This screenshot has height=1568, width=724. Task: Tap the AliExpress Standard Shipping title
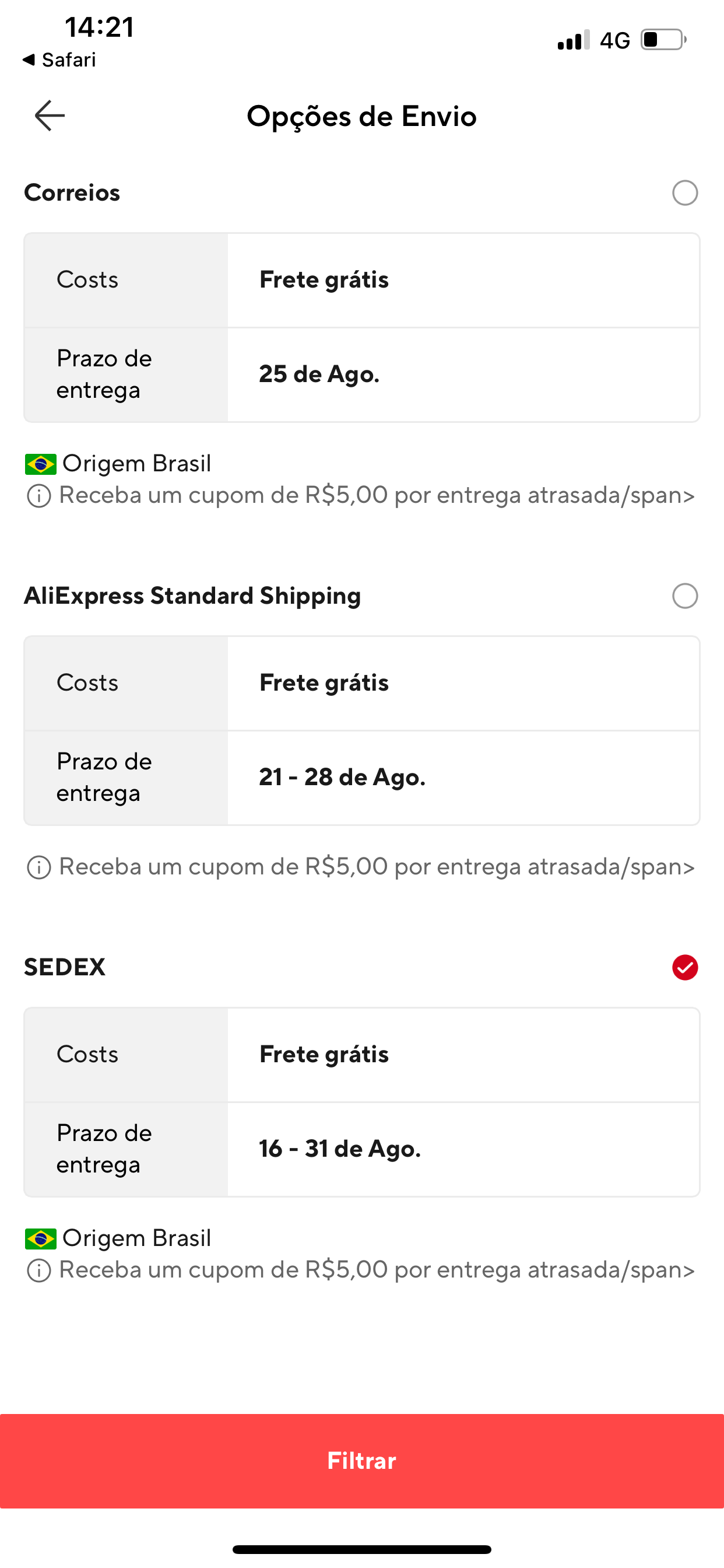click(x=192, y=596)
